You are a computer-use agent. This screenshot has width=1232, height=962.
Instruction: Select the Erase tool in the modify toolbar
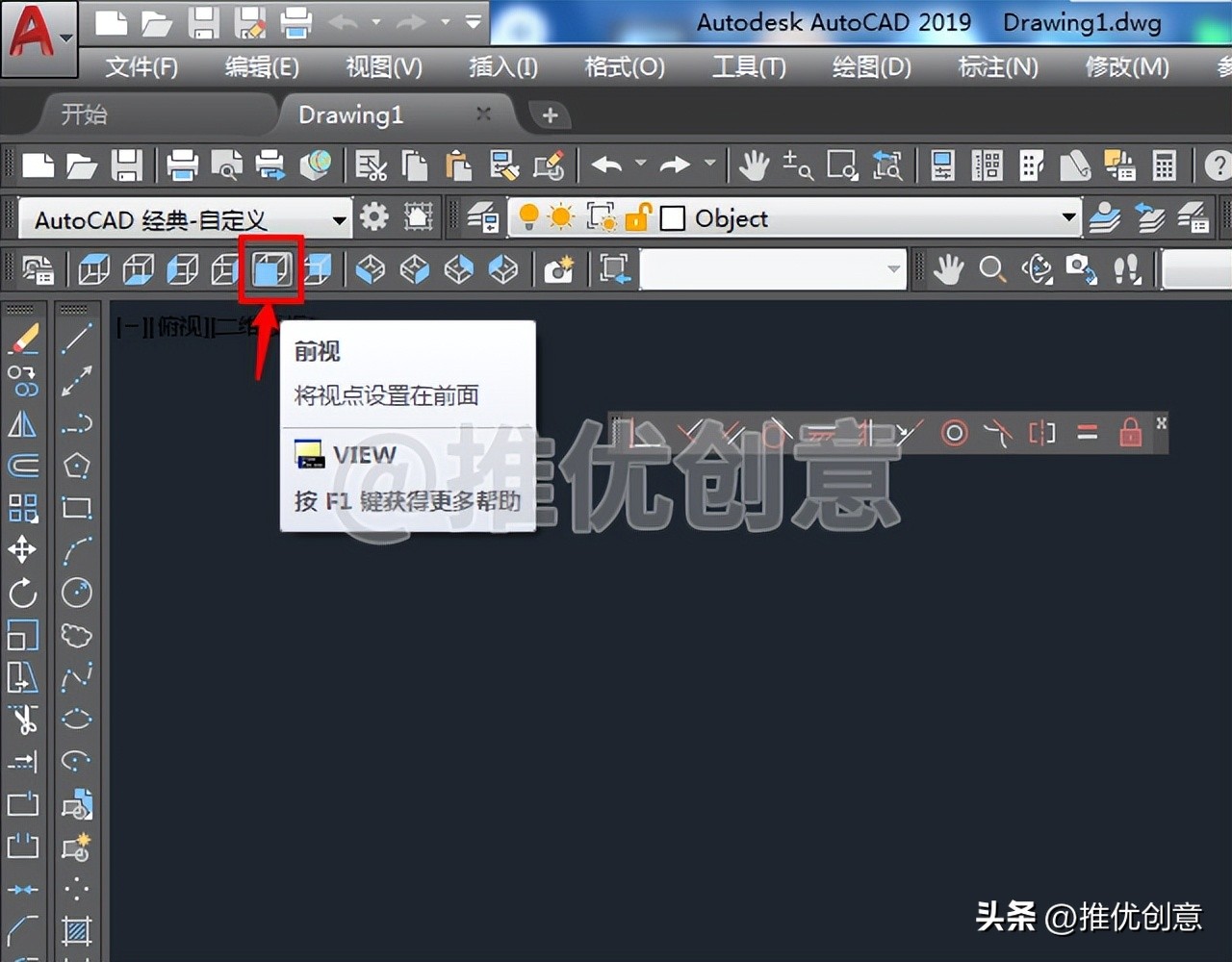point(23,339)
